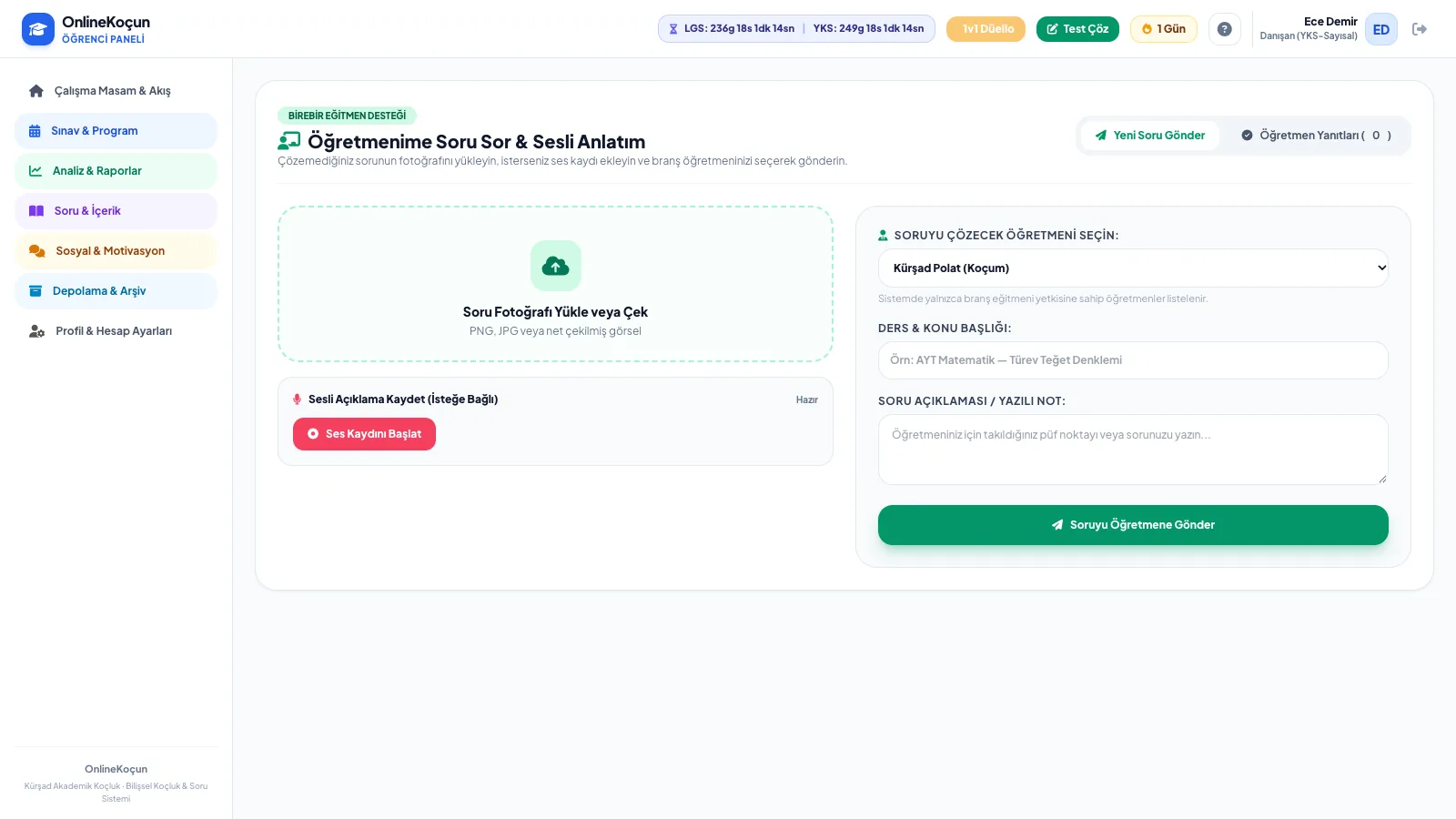Click the person icon beside SORUYU ÇÖZECEK ÖĞRETMENİ
The image size is (1456, 819).
point(883,235)
